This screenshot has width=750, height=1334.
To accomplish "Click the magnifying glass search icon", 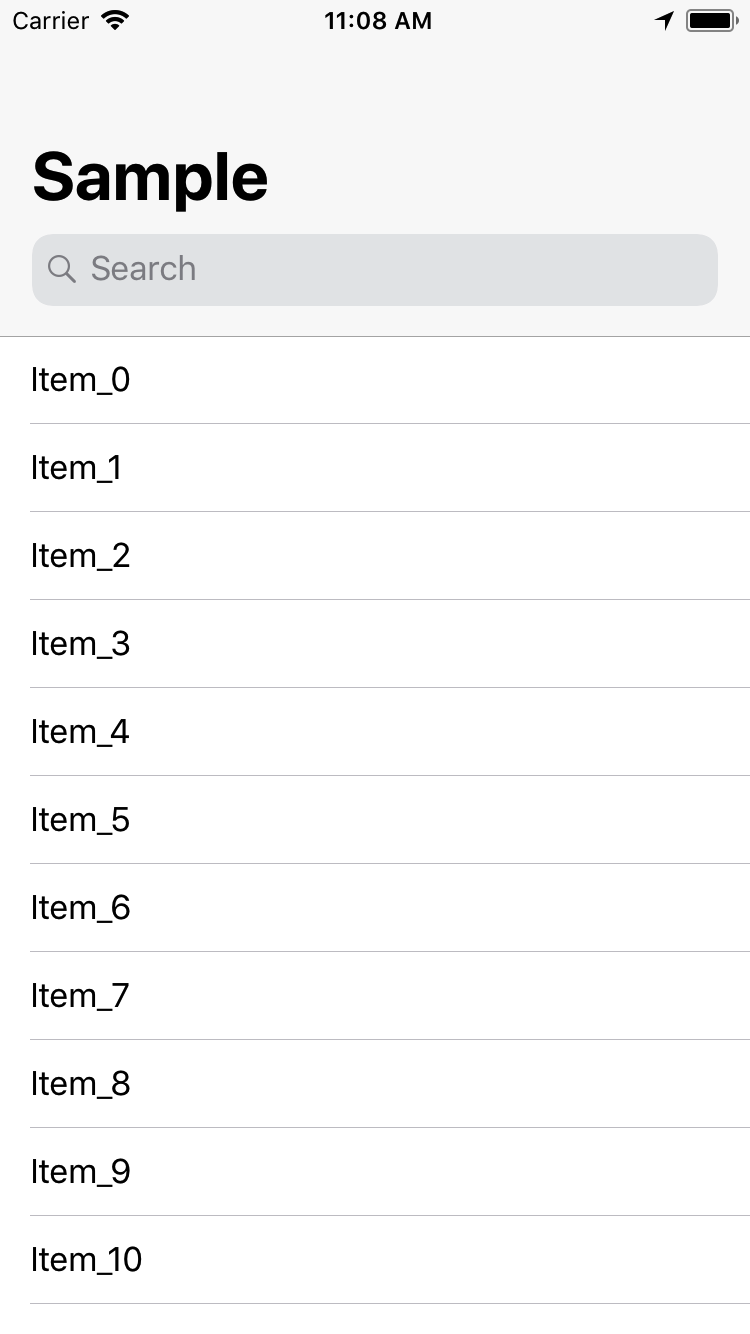I will coord(62,269).
